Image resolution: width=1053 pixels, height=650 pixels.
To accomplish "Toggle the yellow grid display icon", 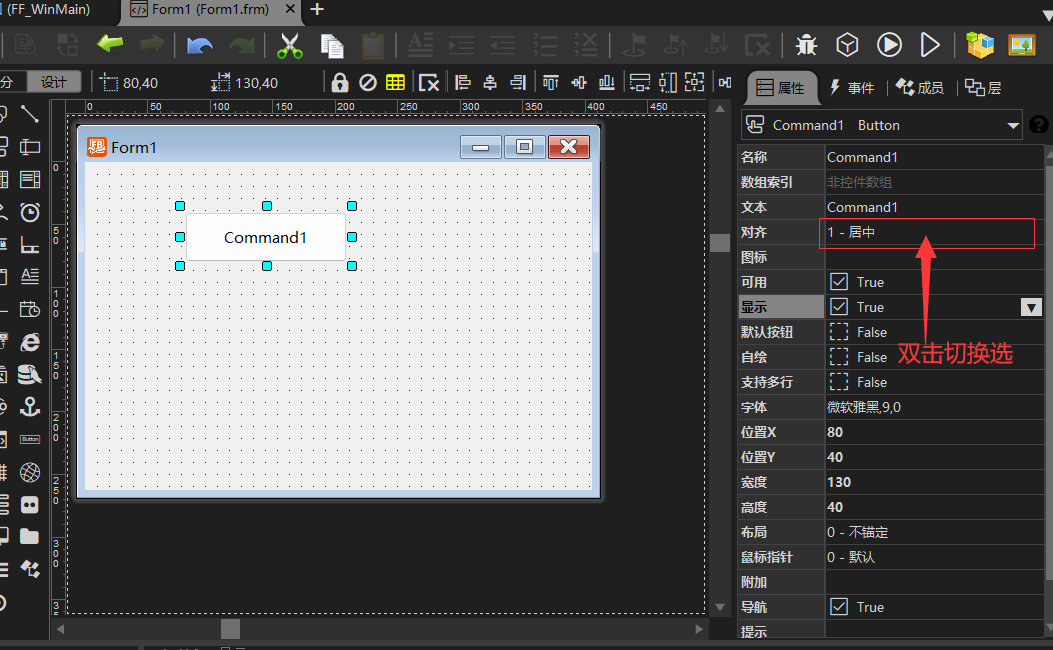I will (395, 83).
